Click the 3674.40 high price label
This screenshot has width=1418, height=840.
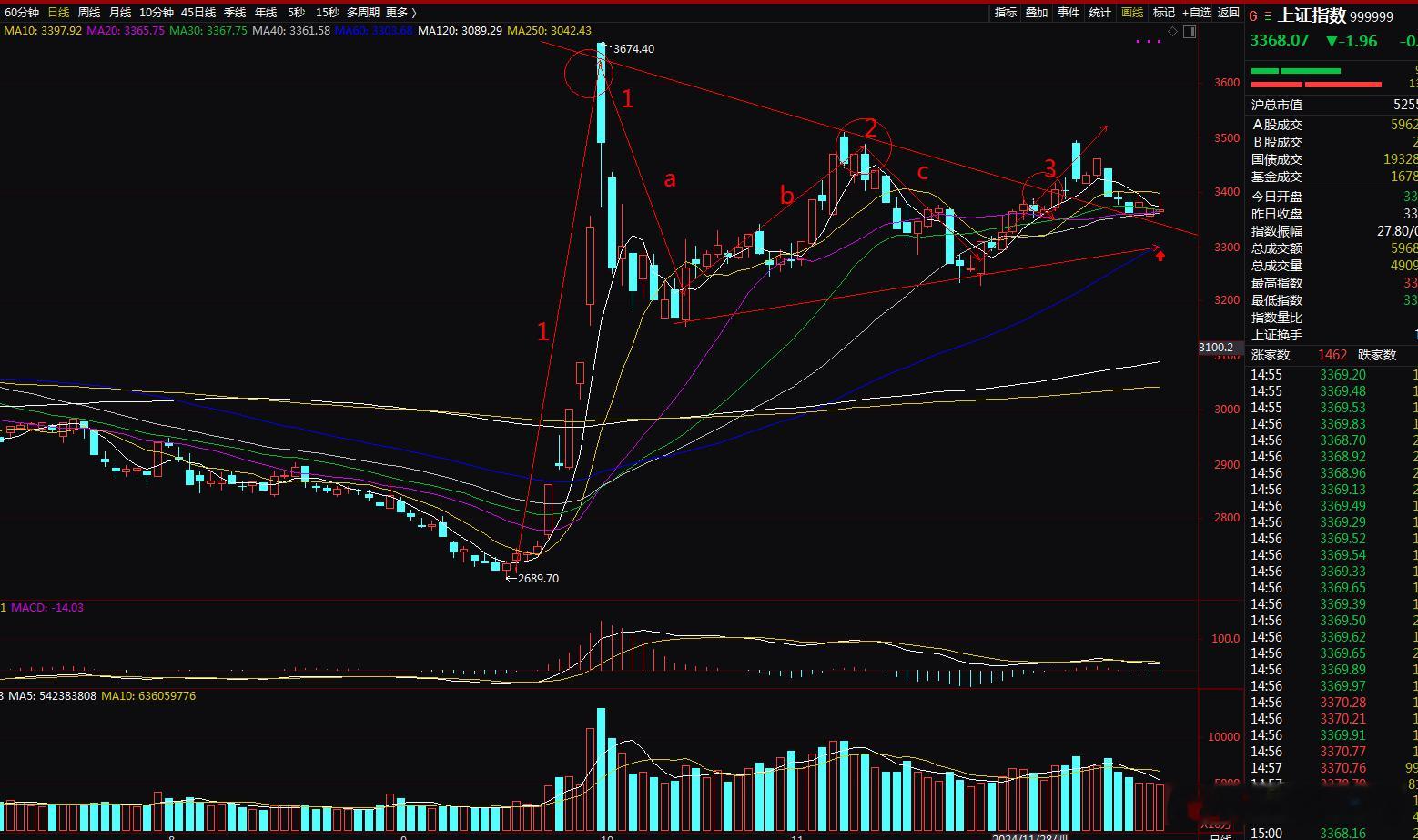coord(633,49)
